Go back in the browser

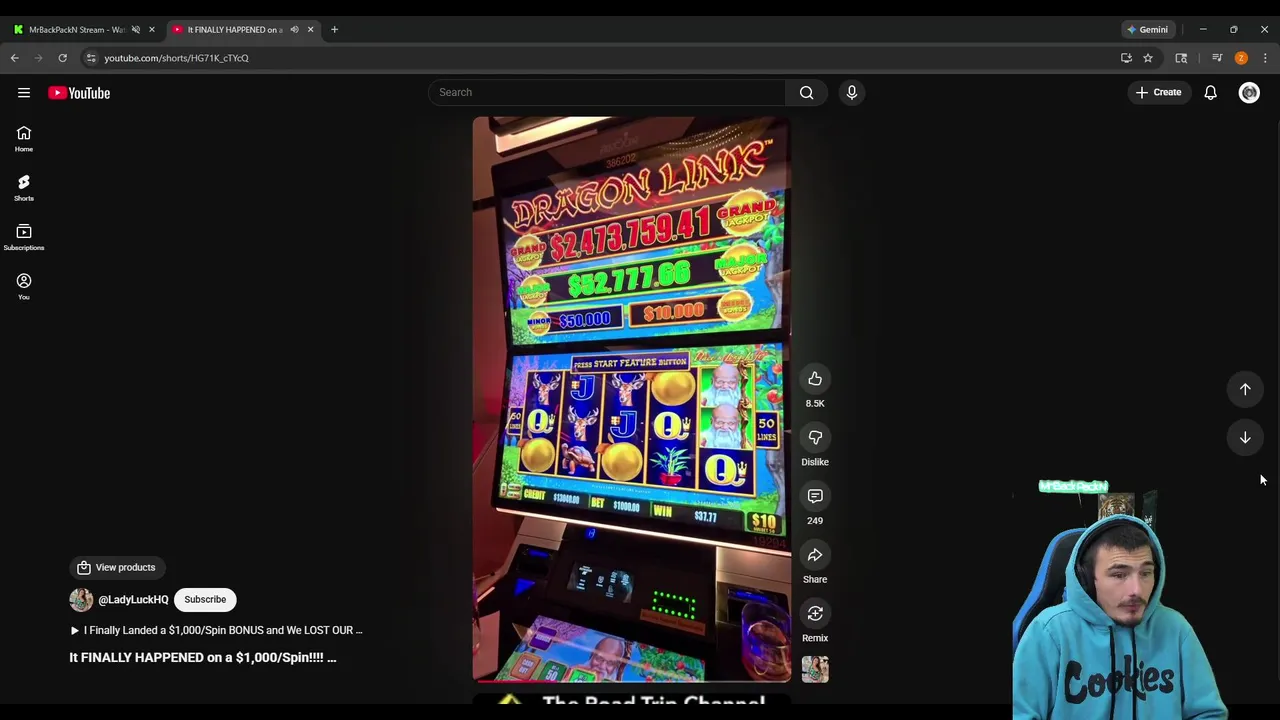15,58
